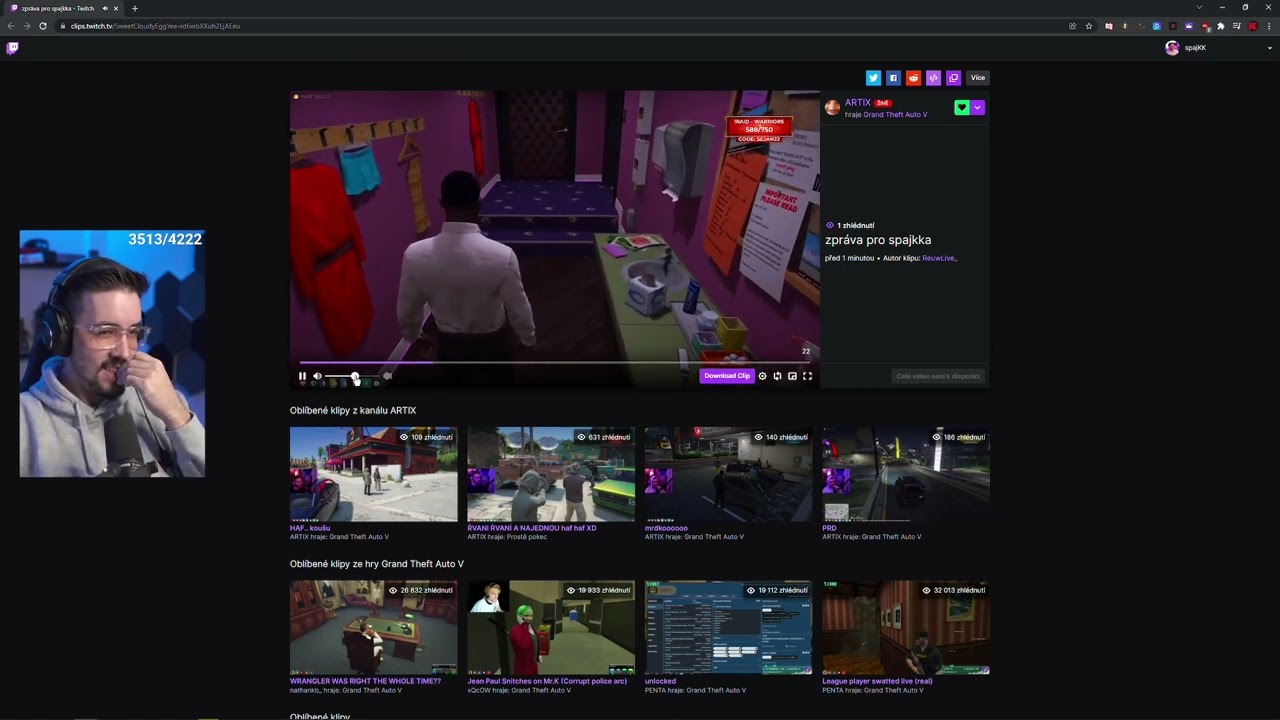Open the 'HAF.. koušu' clip thumbnail
This screenshot has width=1280, height=720.
click(373, 474)
